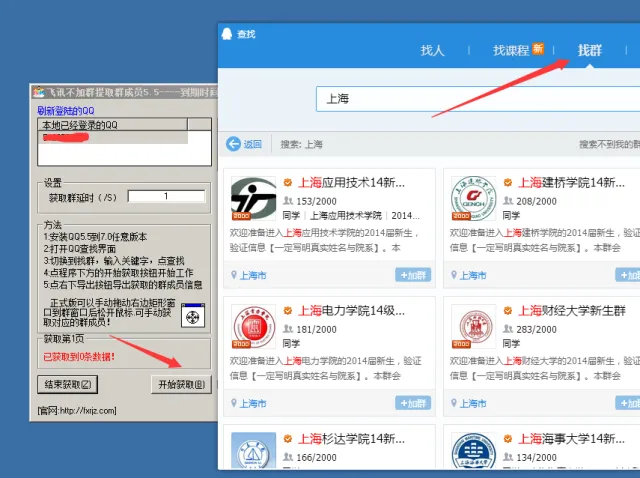The image size is (640, 478).
Task: Click group title 上海电力学院14级...
Action: (x=351, y=311)
